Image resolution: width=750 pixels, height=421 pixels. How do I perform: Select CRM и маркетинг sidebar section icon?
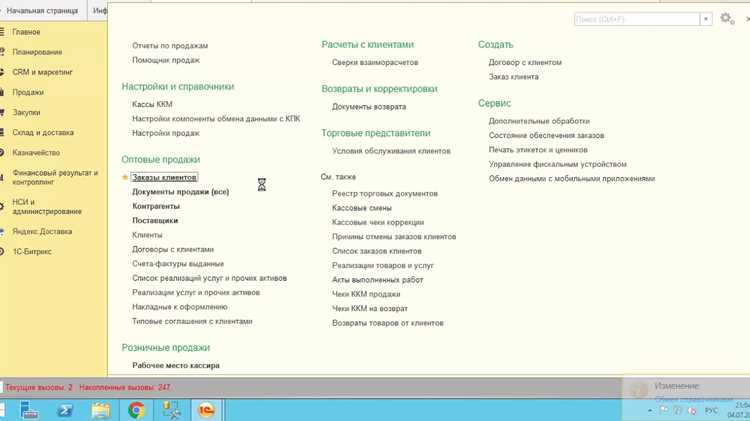point(2,72)
